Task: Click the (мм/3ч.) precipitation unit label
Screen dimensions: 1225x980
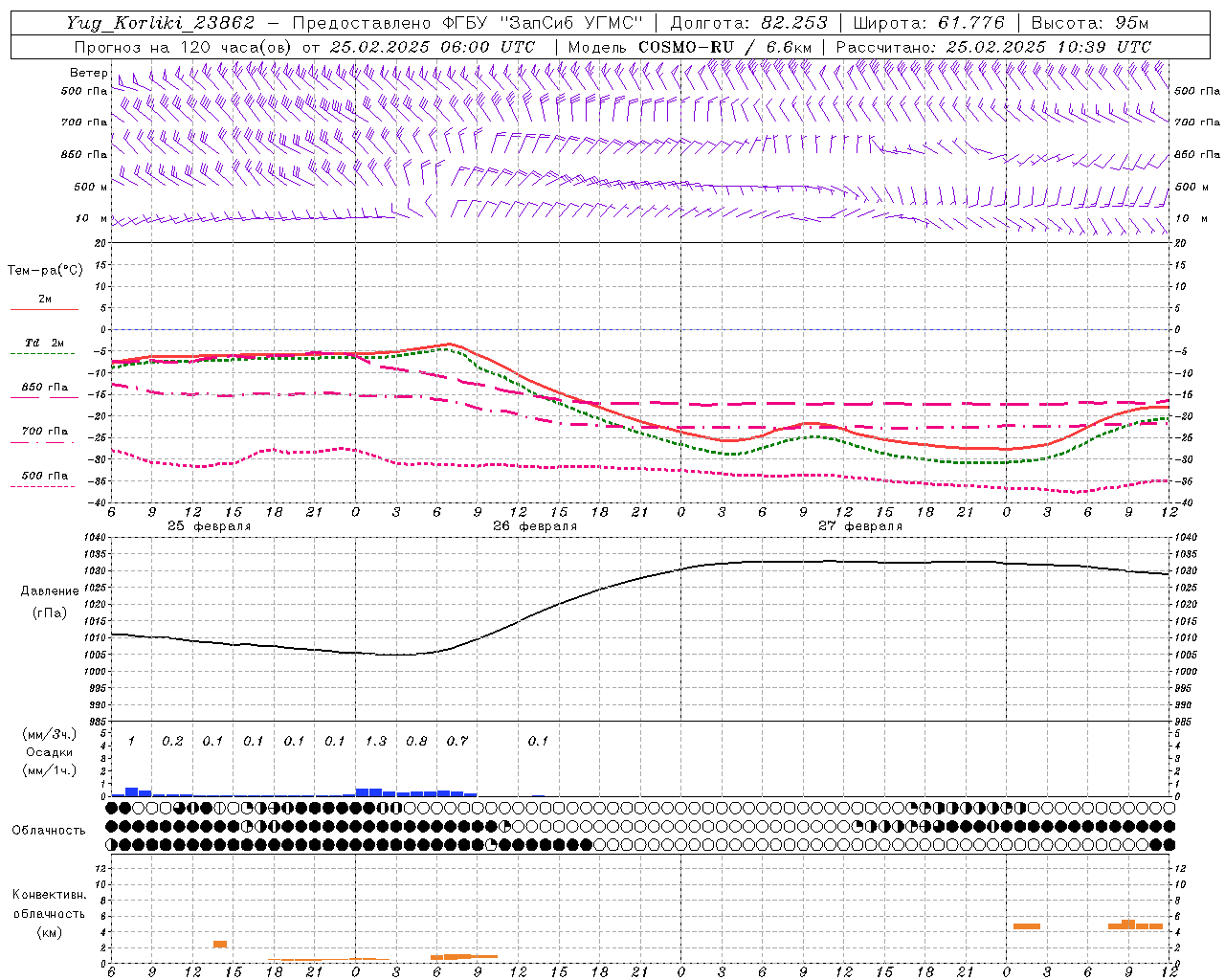Action: (x=49, y=735)
